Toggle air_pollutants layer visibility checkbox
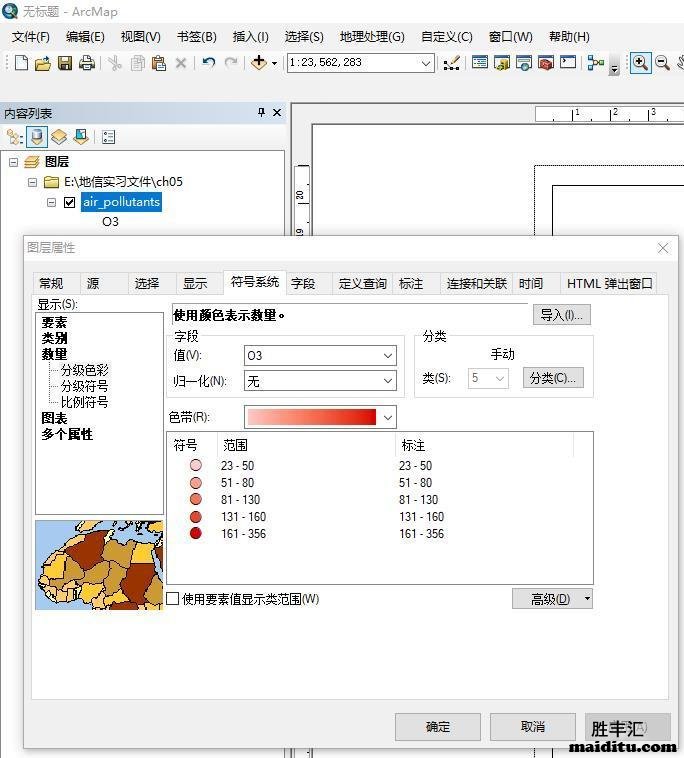Viewport: 684px width, 758px height. pos(69,203)
